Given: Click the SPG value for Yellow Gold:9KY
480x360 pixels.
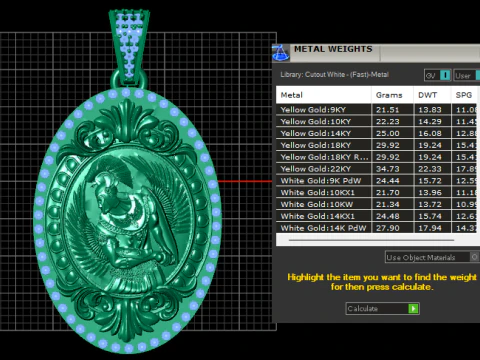Looking at the screenshot, I should click(466, 110).
